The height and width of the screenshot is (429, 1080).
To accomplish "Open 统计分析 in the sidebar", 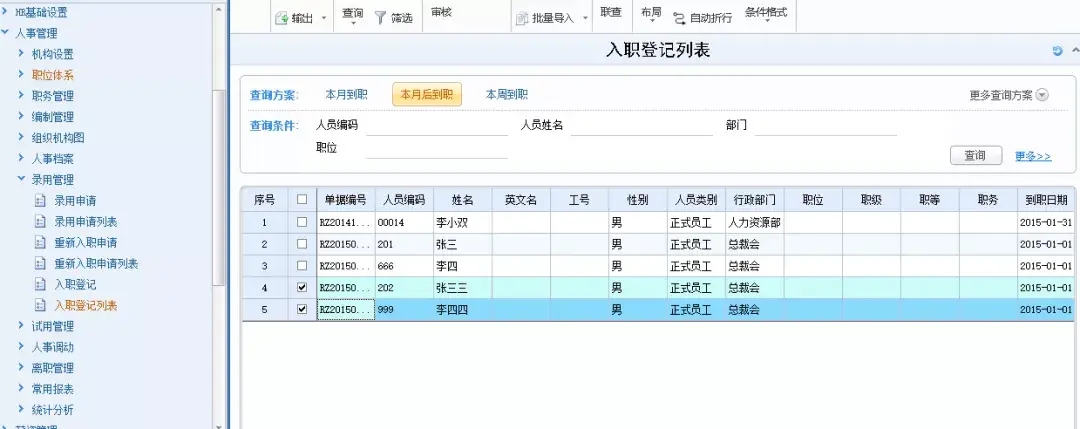I will tap(52, 410).
